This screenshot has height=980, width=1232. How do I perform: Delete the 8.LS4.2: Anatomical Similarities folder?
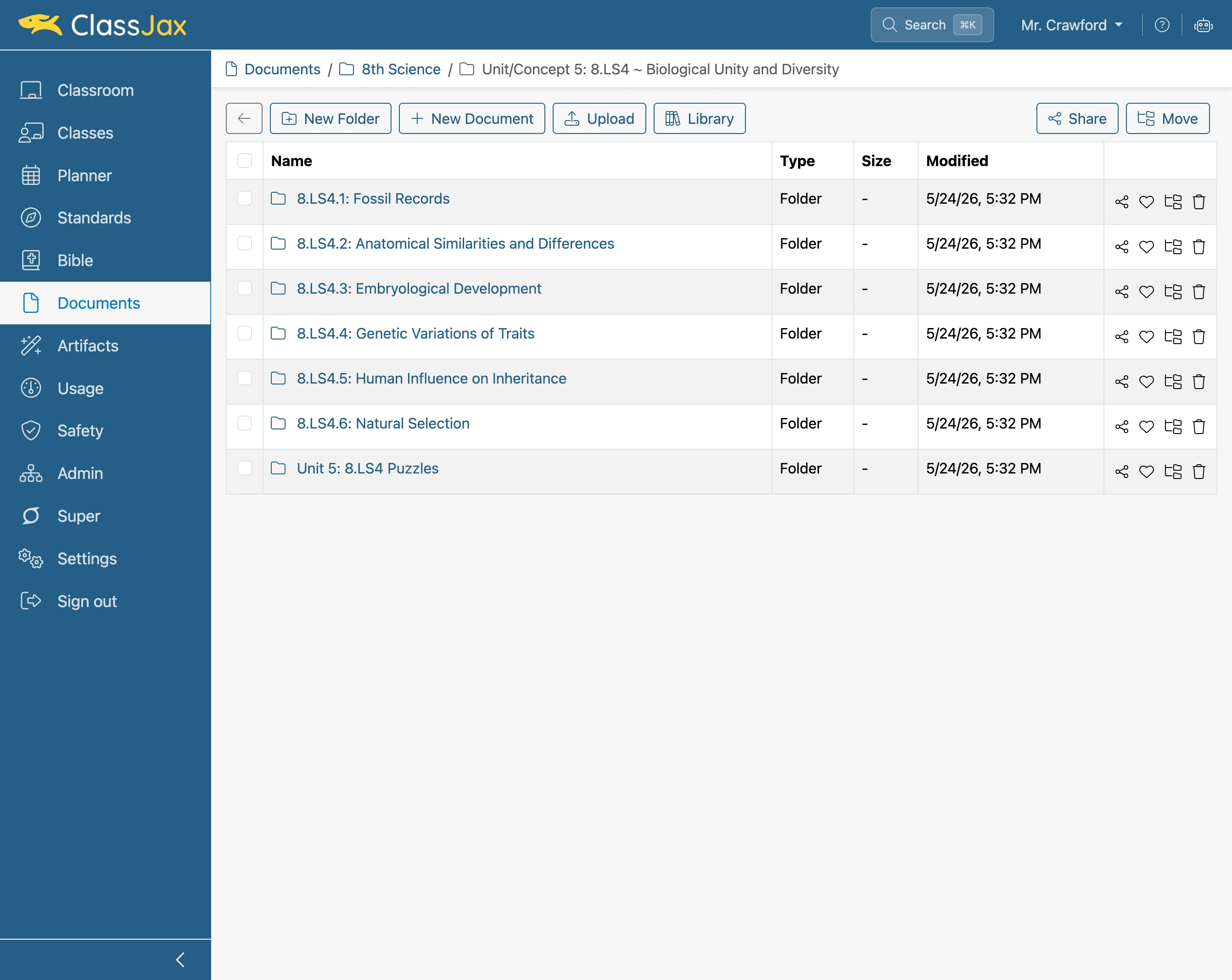(1199, 247)
